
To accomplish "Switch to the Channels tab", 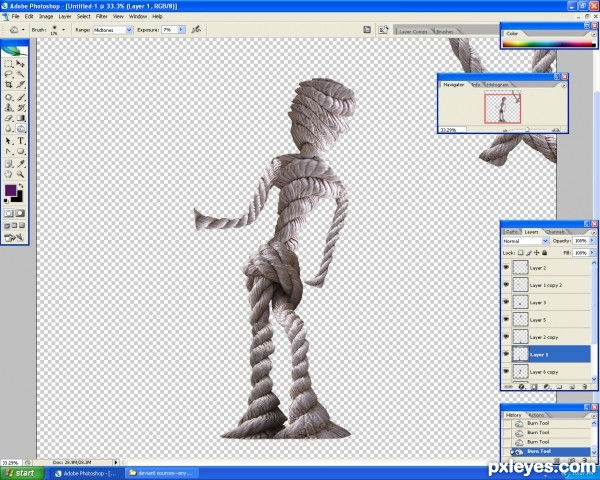I will [x=554, y=232].
